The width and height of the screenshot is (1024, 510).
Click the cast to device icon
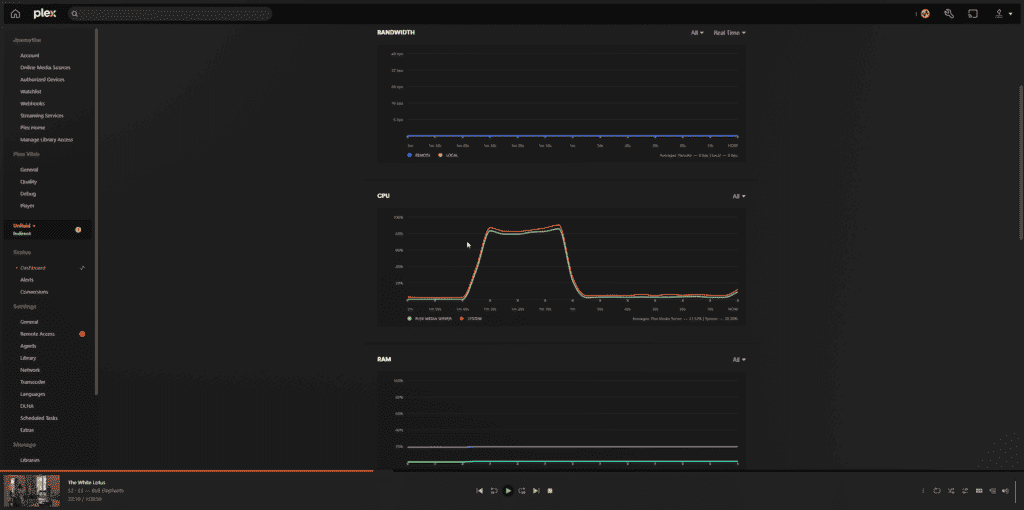[x=972, y=14]
